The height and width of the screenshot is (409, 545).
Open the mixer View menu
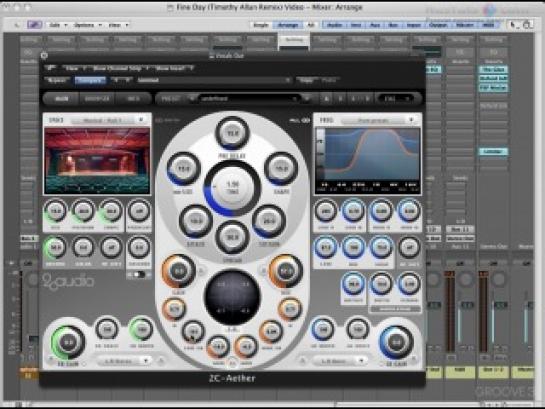click(119, 25)
